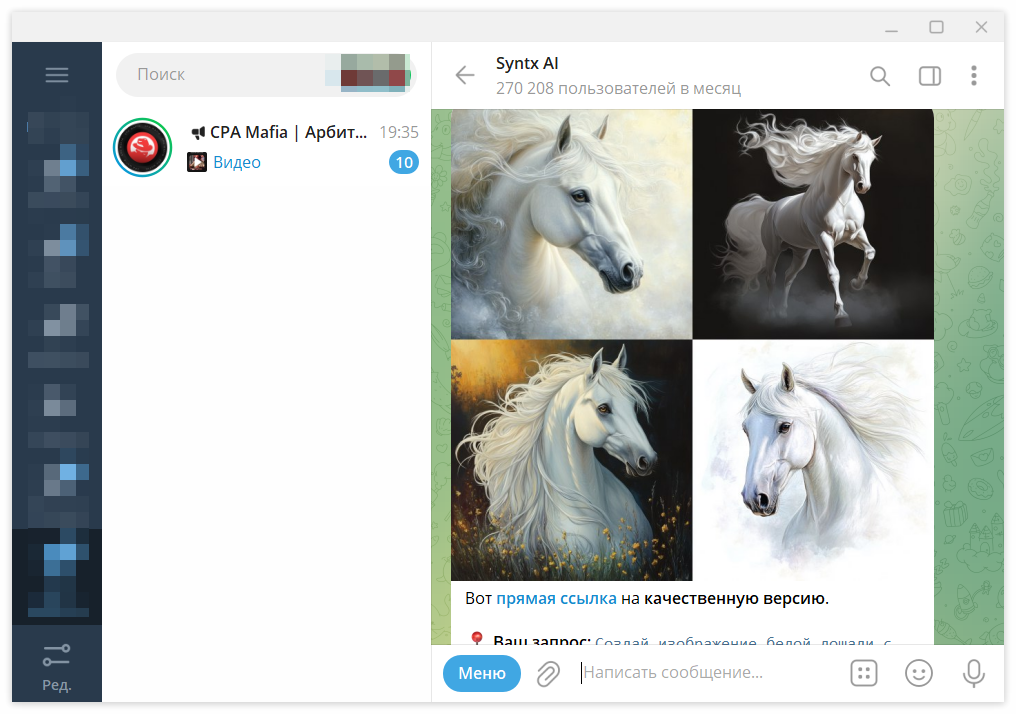
Task: View the top-left white horse portrait
Action: coord(571,224)
